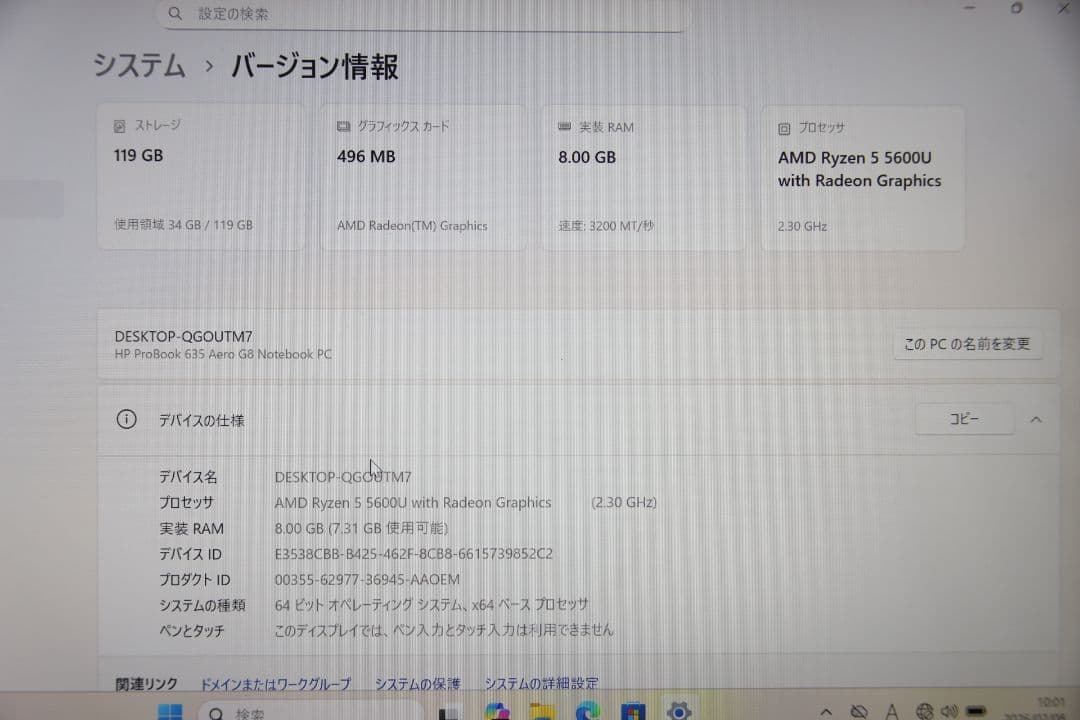Show hidden icons via the tray chevron
Screen dimensions: 1080x720
pos(826,712)
